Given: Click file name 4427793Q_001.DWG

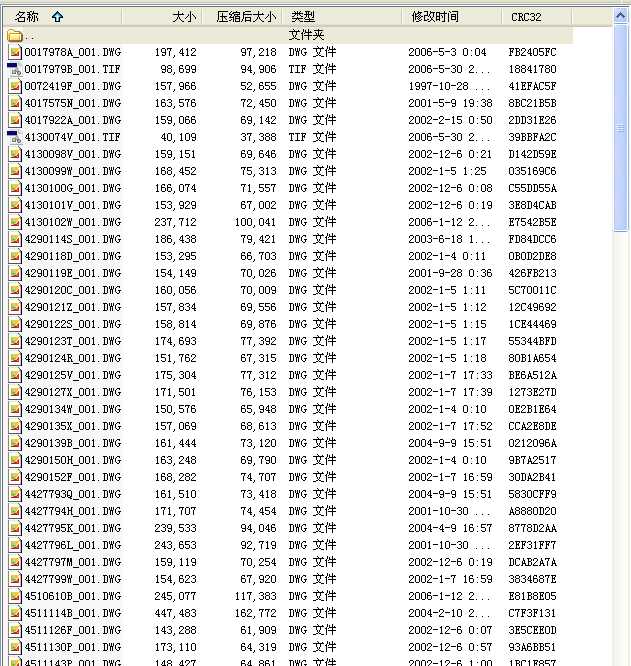Looking at the screenshot, I should pyautogui.click(x=73, y=494).
